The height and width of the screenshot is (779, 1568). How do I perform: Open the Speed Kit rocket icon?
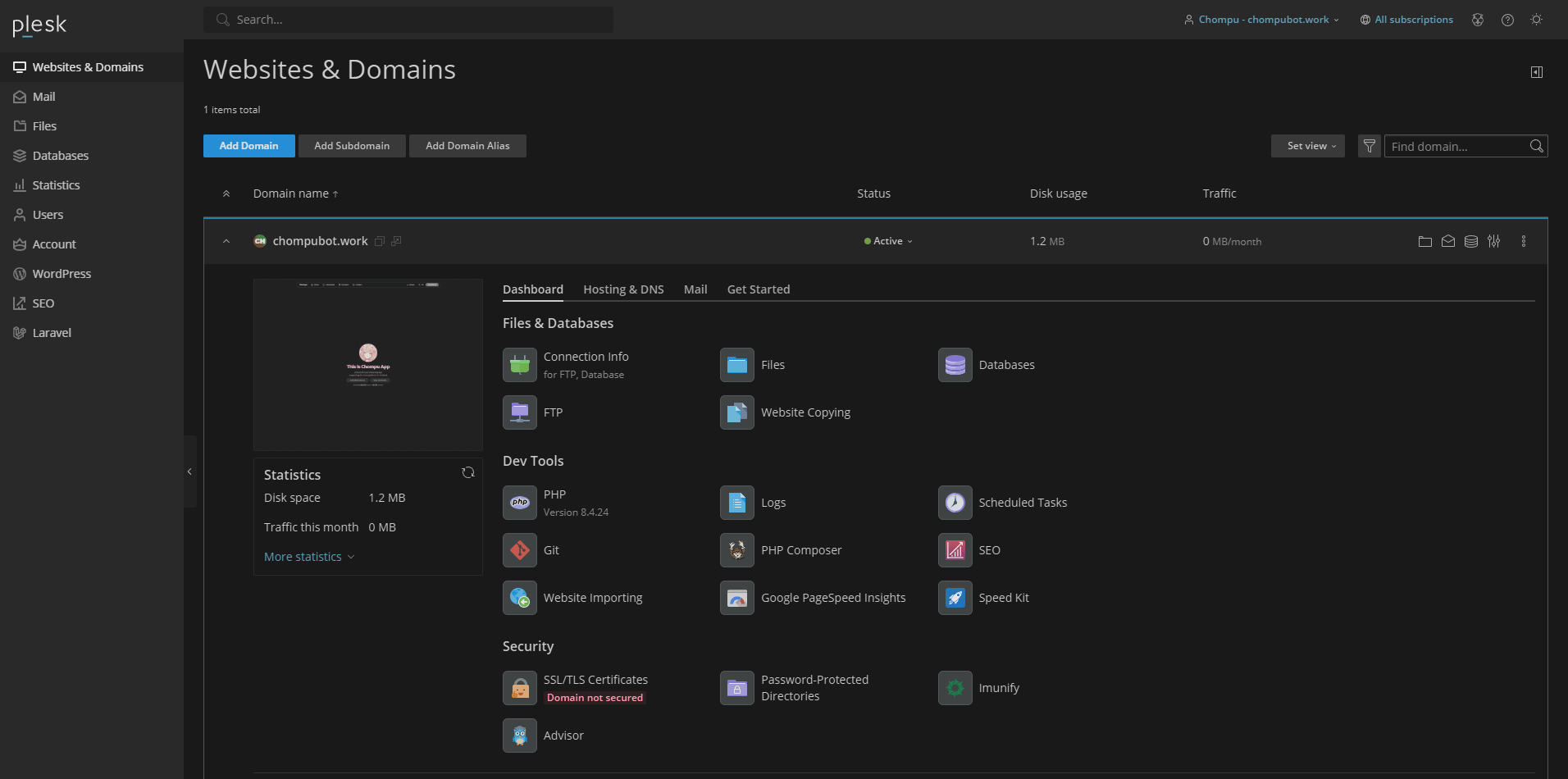[955, 598]
